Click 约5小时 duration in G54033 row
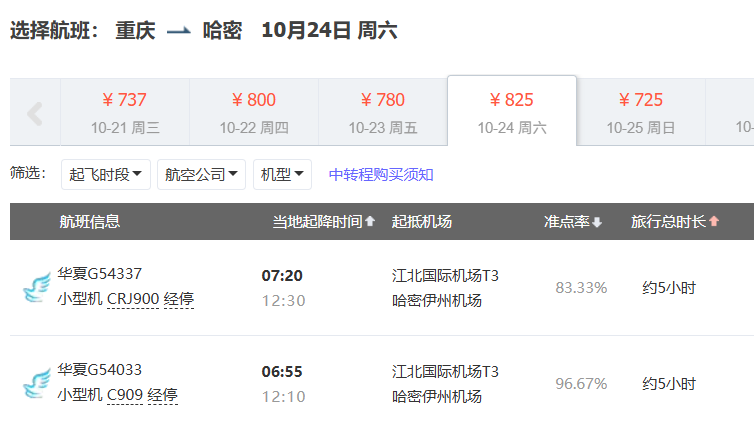This screenshot has width=754, height=427. coord(669,384)
